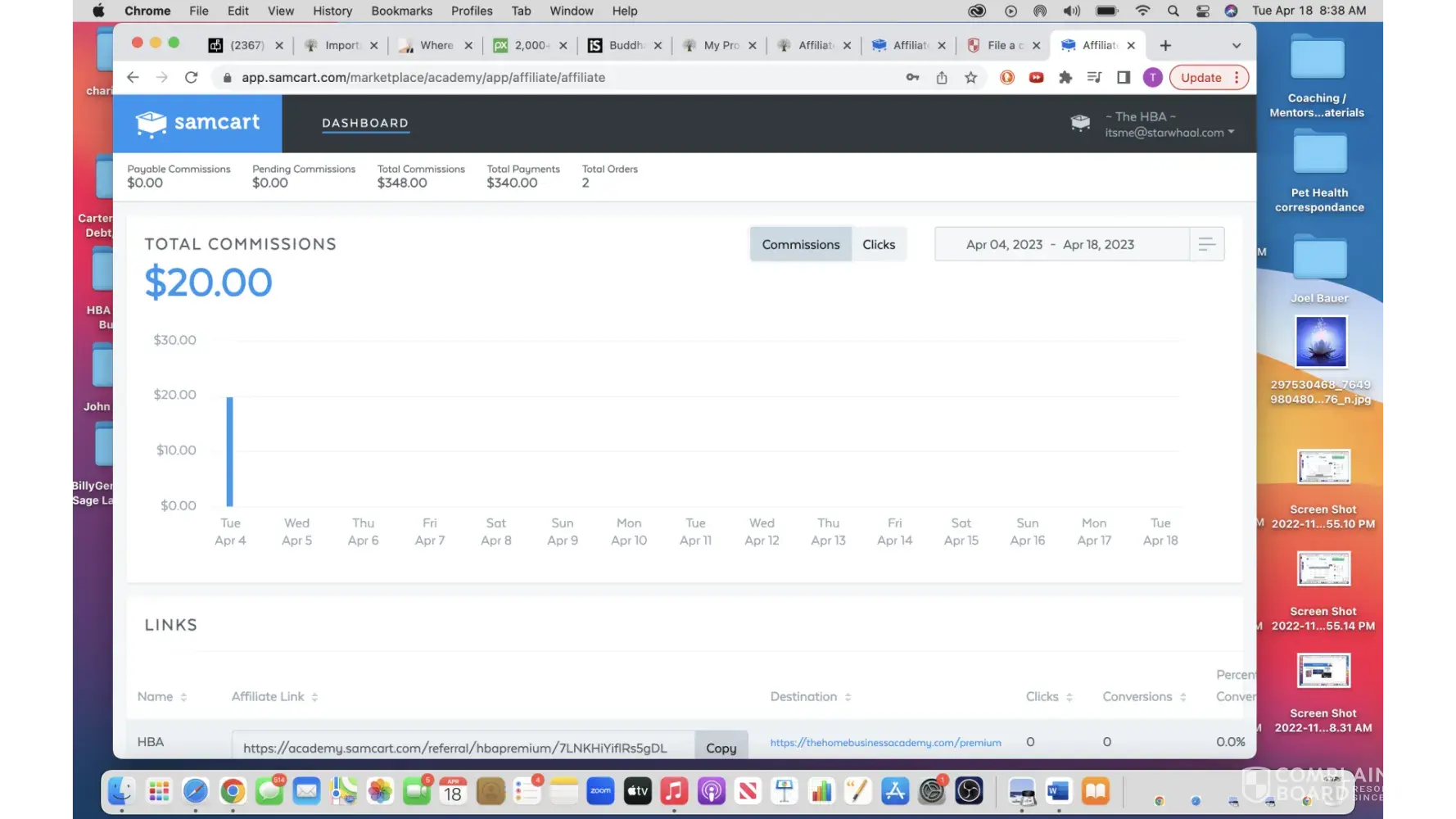Open the Bookmarks menu in menu bar
1456x819 pixels.
point(401,11)
